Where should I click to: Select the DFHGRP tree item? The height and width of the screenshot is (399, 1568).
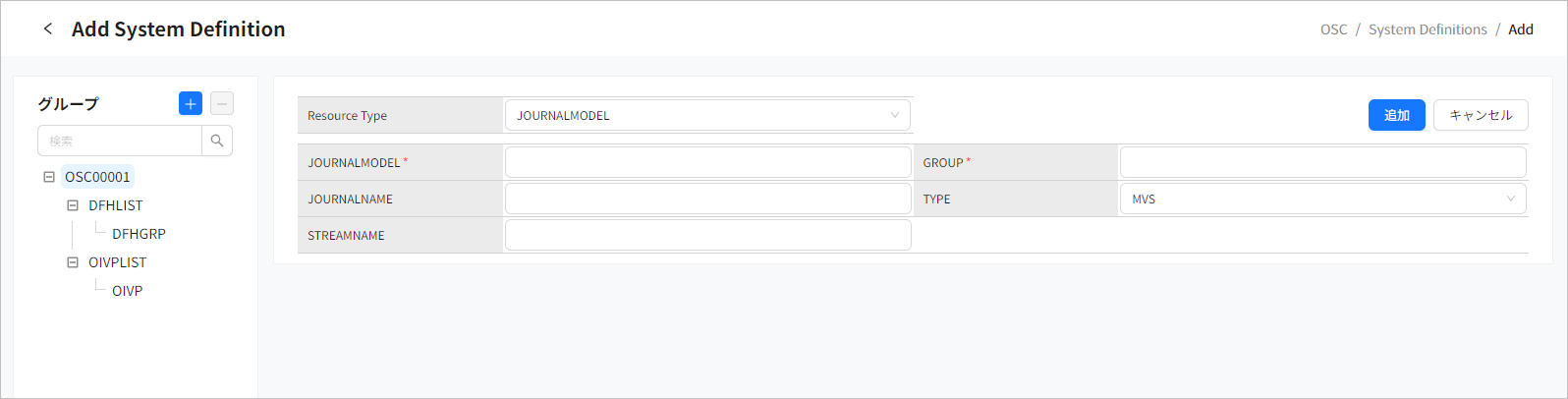[139, 234]
